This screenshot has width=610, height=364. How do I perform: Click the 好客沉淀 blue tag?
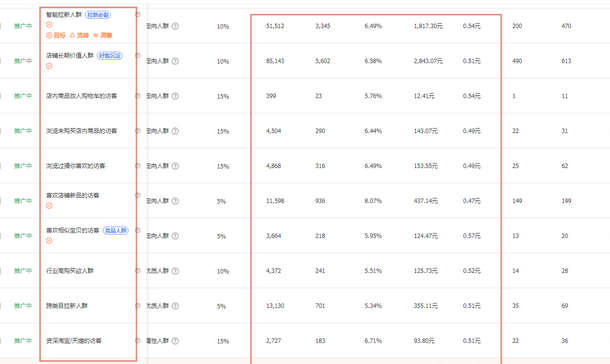pyautogui.click(x=110, y=56)
